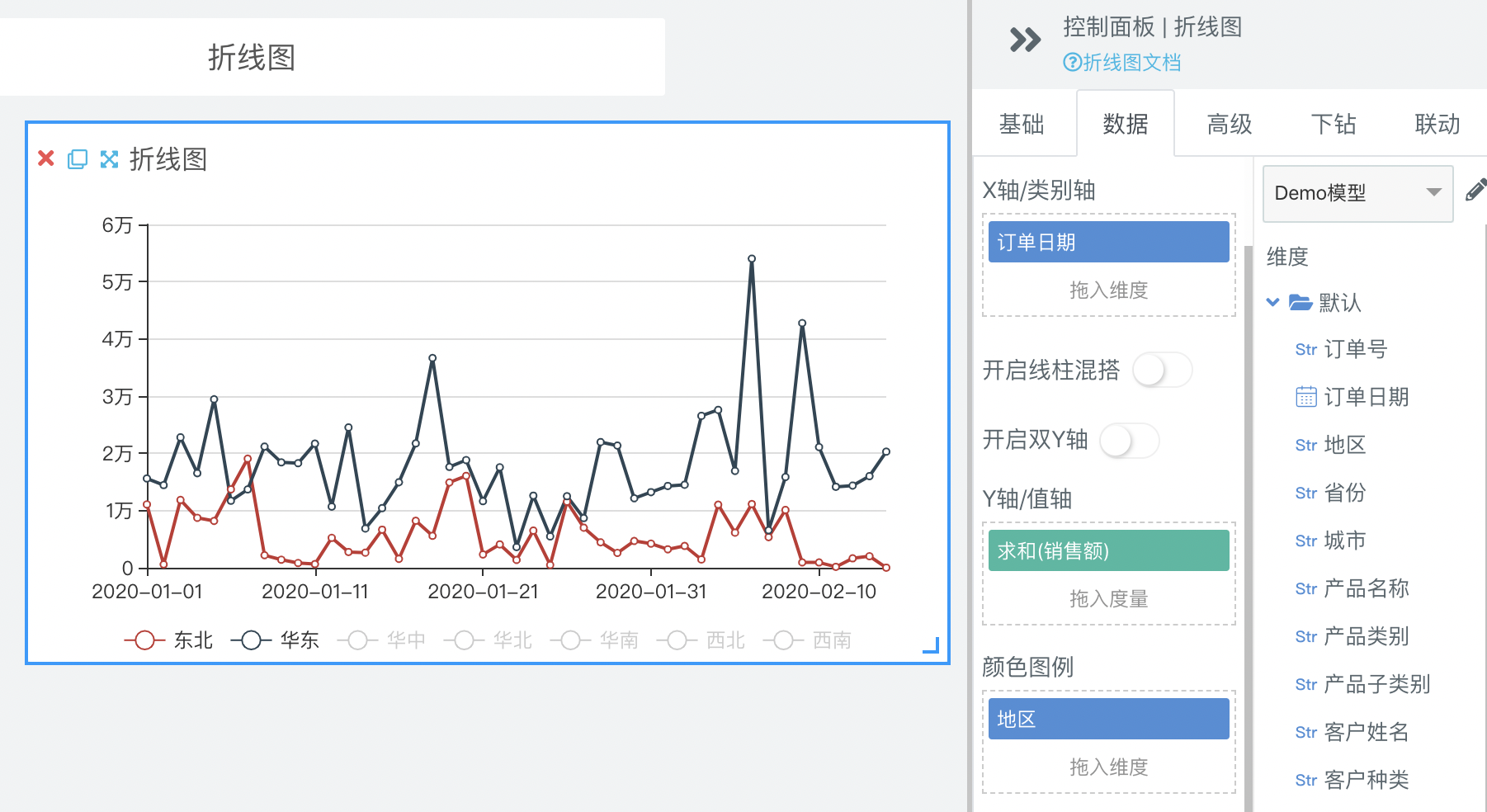
Task: Switch to the 高级 tab
Action: (x=1230, y=124)
